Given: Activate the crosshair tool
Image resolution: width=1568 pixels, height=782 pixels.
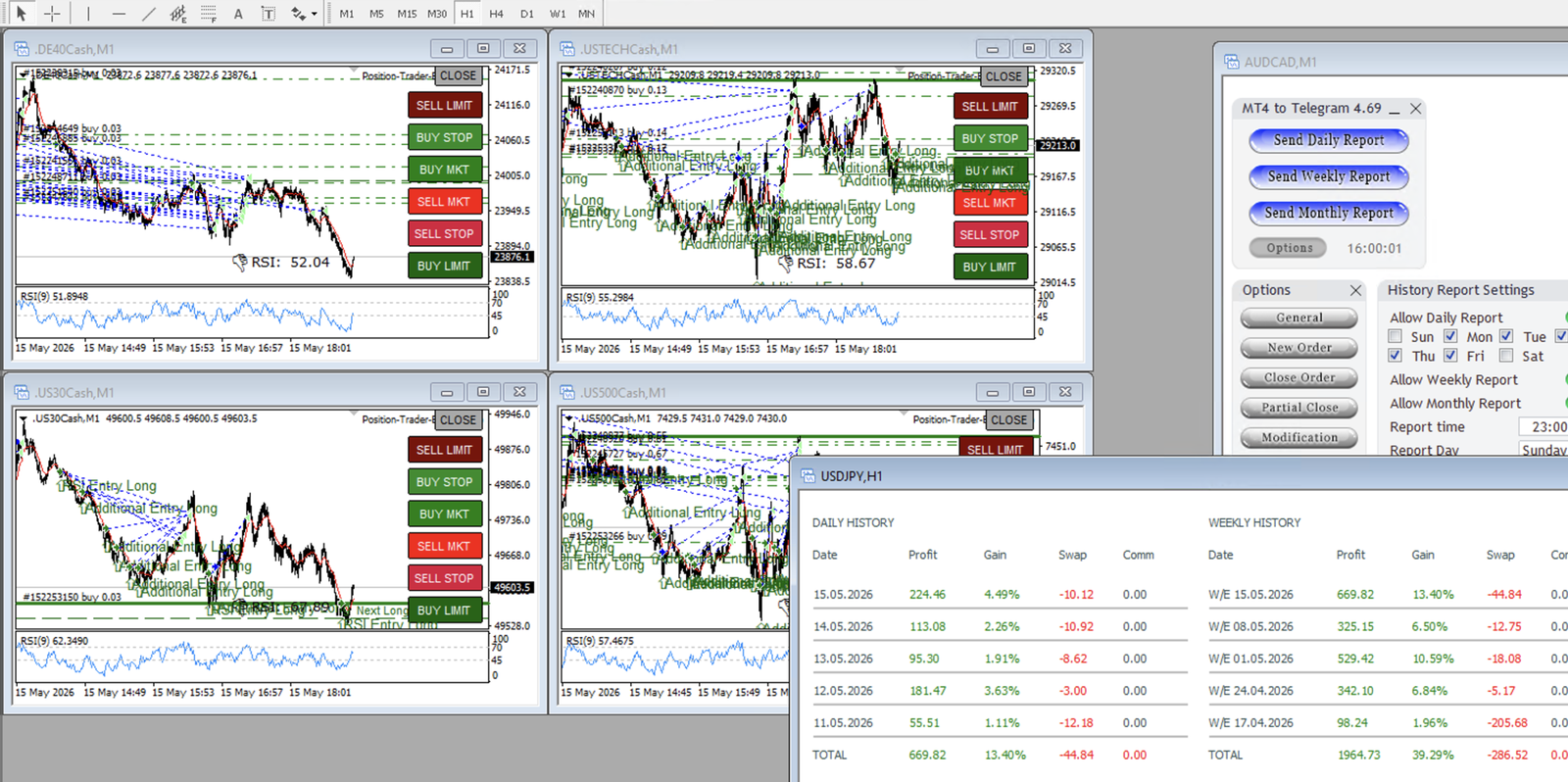Looking at the screenshot, I should [x=52, y=14].
